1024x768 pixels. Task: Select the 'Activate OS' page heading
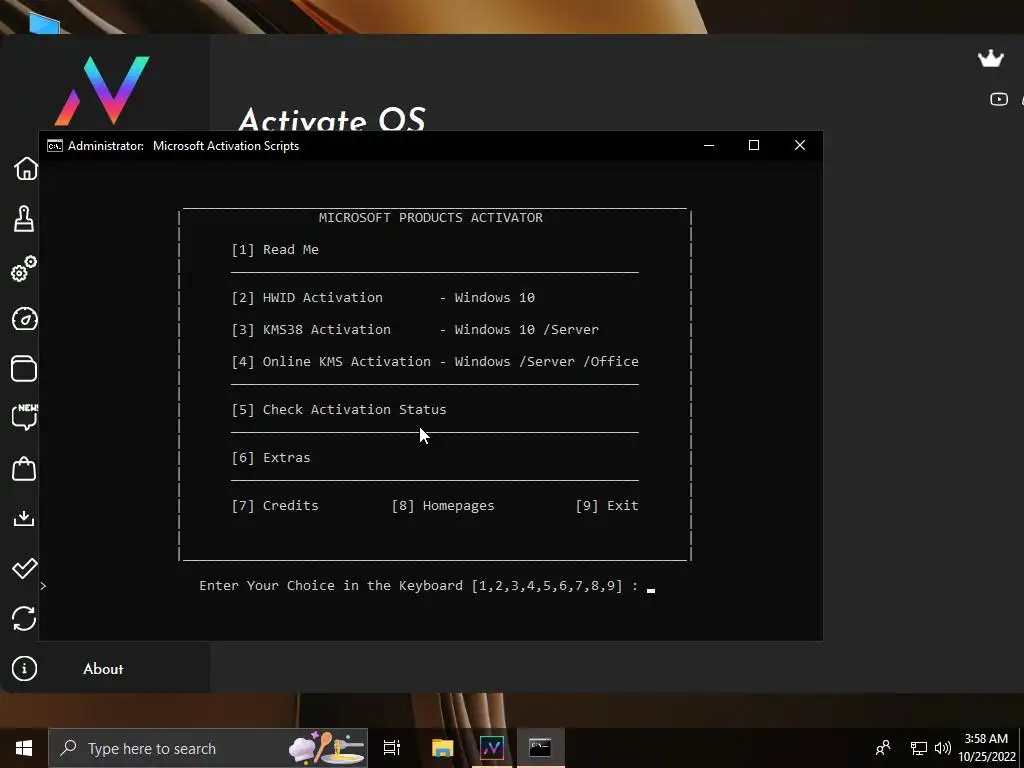[332, 119]
